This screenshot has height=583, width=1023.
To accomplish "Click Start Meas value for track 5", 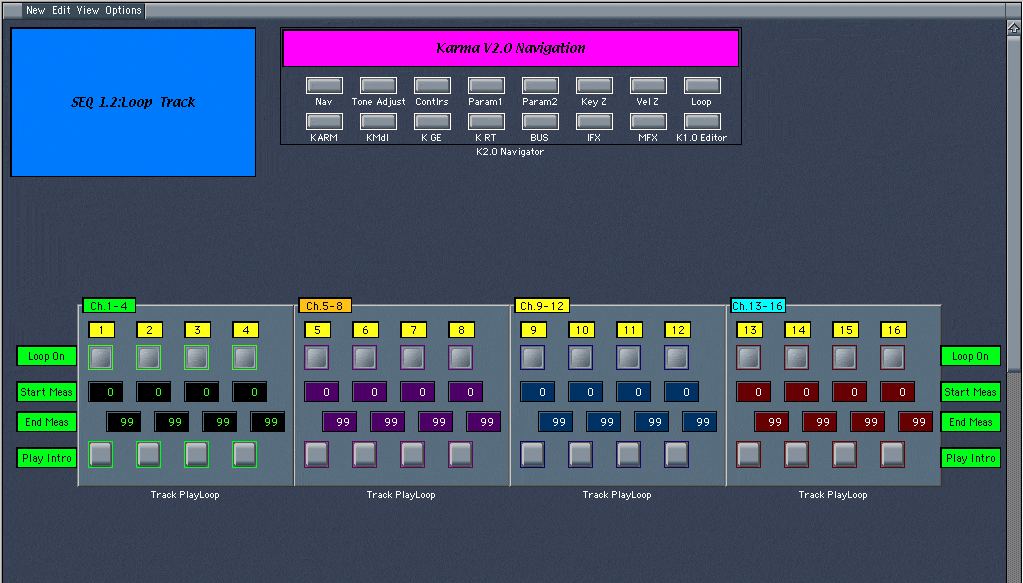I will [322, 392].
